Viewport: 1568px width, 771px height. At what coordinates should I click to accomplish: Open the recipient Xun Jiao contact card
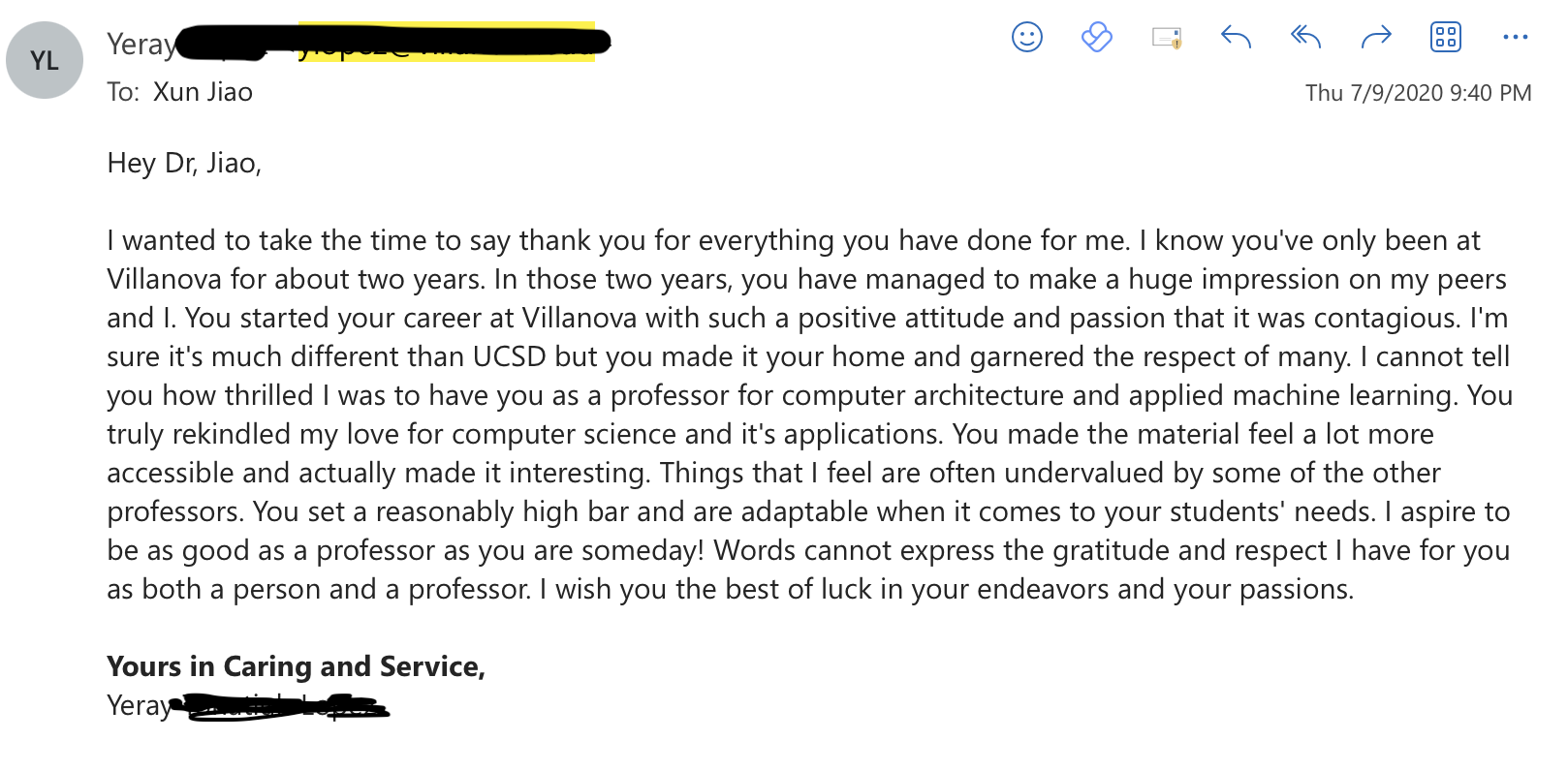203,92
